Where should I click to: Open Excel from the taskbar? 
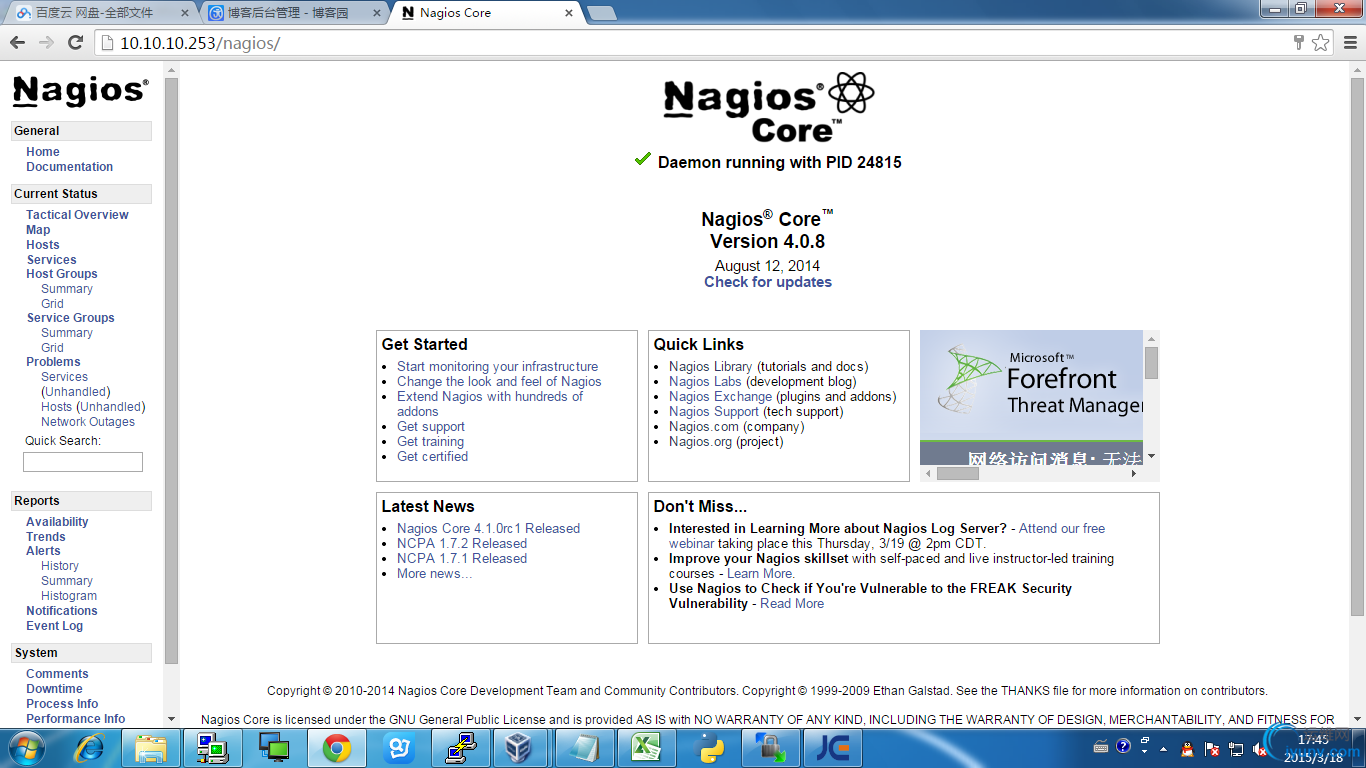pos(647,748)
